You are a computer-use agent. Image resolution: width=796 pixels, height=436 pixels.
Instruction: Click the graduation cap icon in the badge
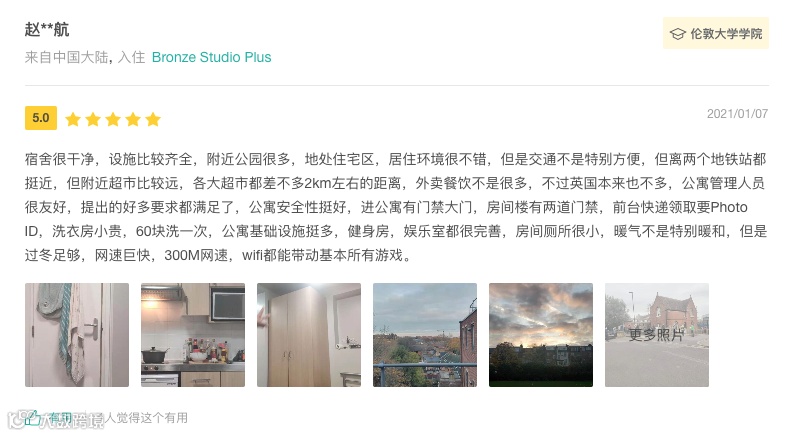coord(678,33)
